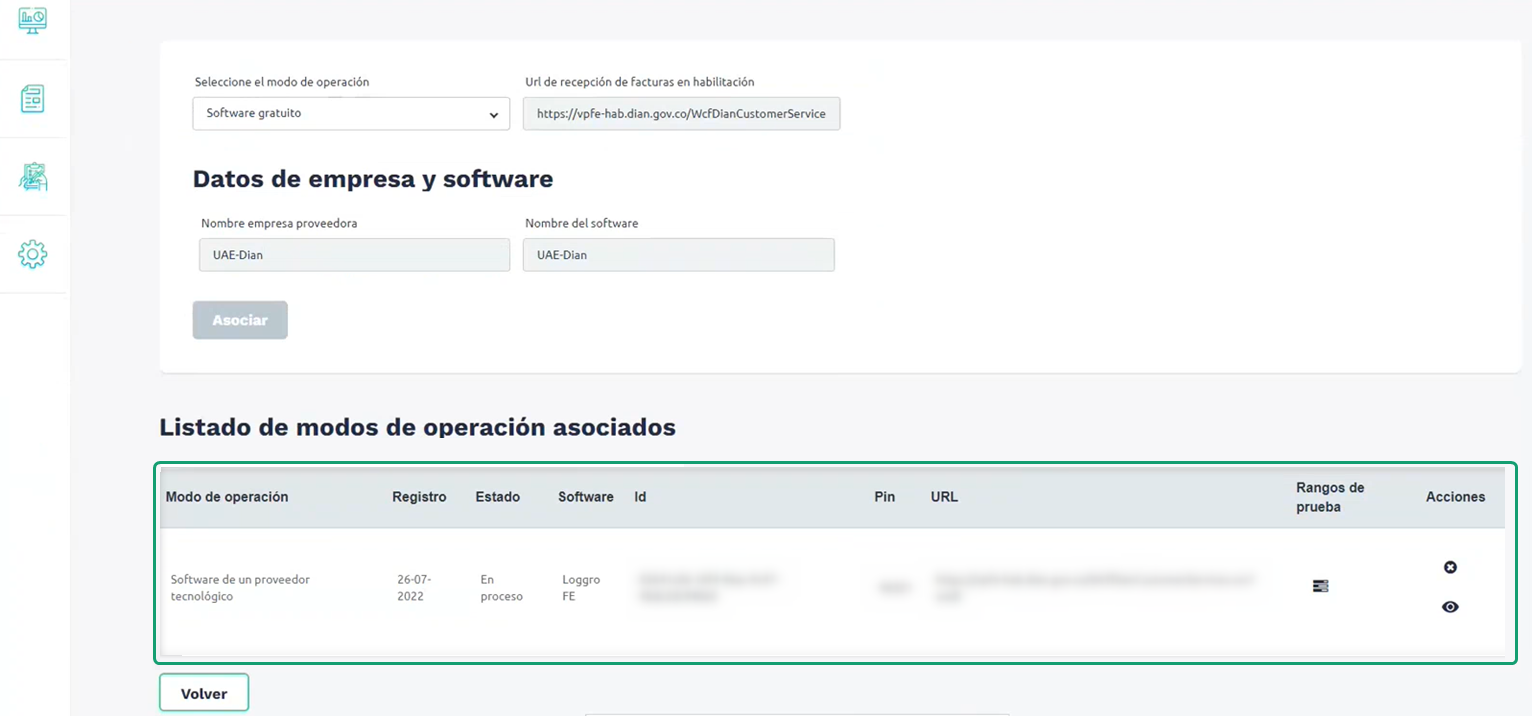Viewport: 1532px width, 716px height.
Task: Select the Estado column header
Action: tap(497, 497)
